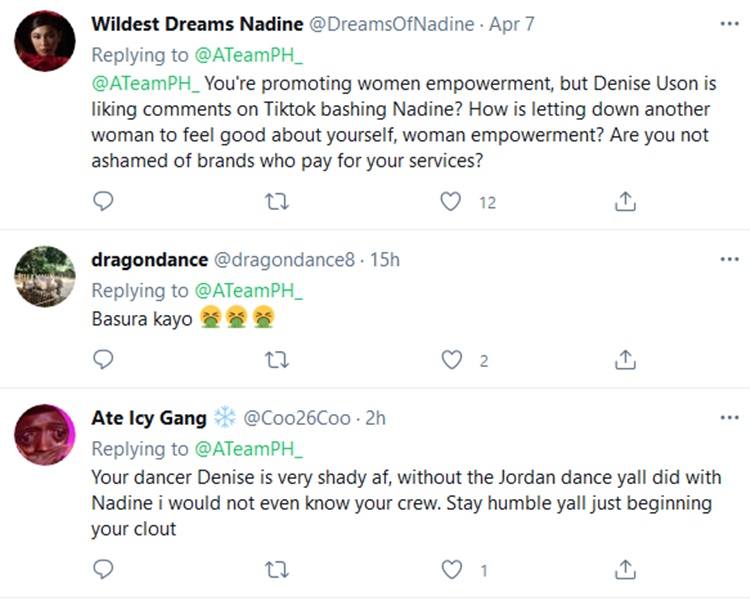Like the tweet with 12 likes

coord(452,202)
